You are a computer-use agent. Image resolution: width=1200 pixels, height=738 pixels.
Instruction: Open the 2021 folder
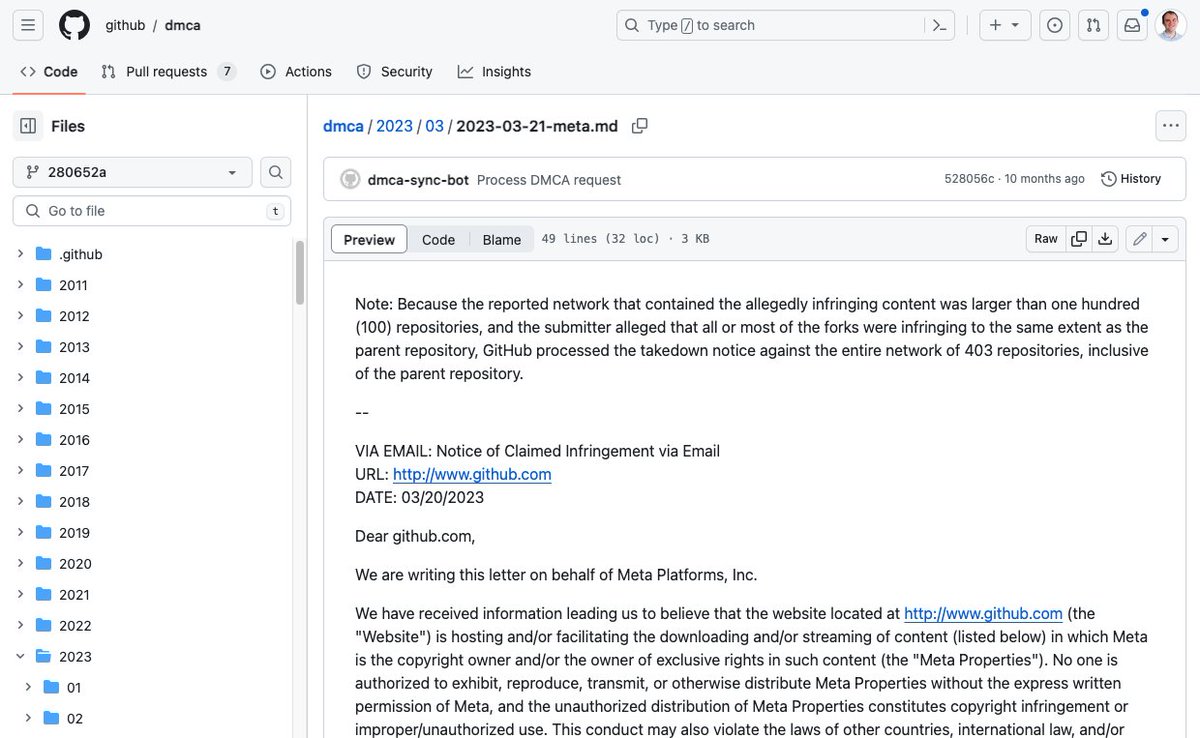(74, 595)
